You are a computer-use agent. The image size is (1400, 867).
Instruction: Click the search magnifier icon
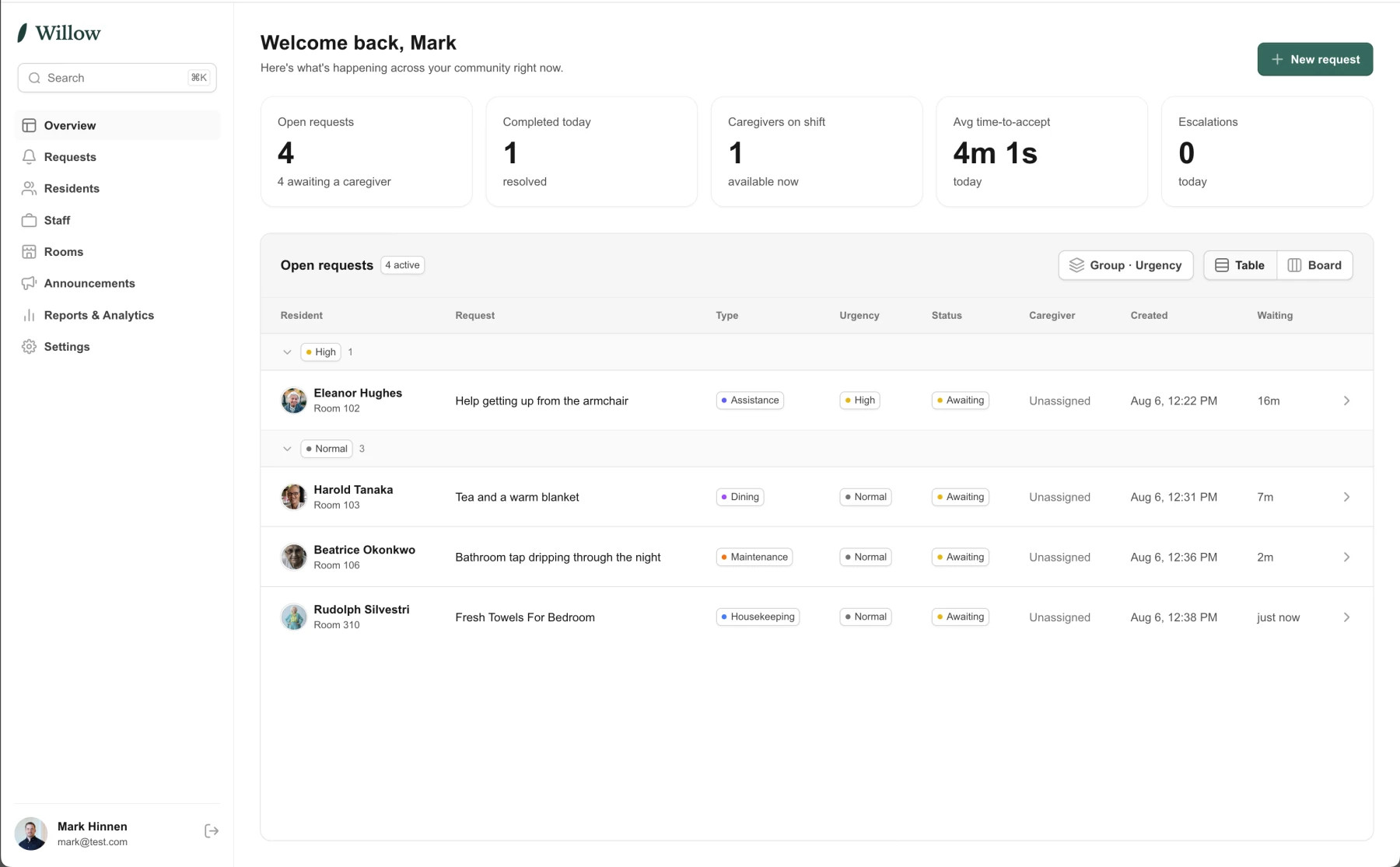coord(34,78)
